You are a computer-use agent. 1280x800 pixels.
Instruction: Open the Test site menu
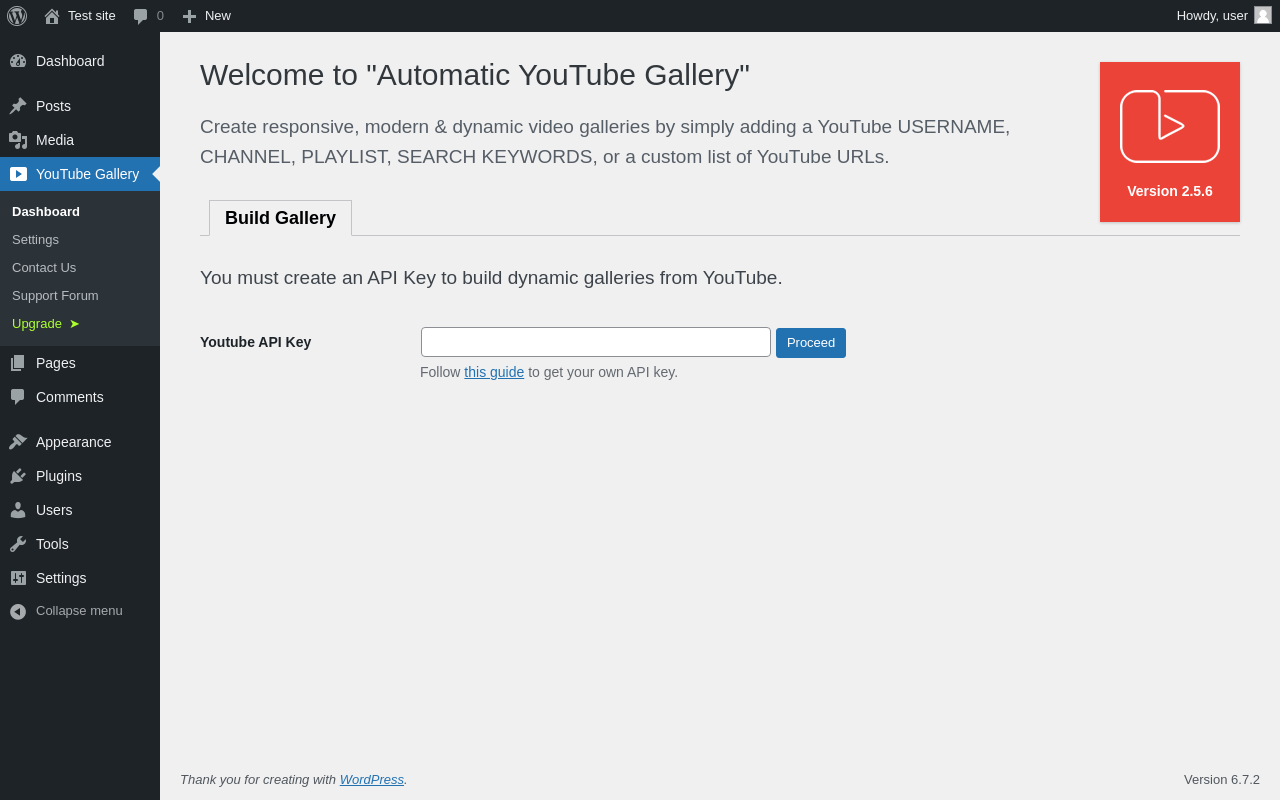coord(80,16)
